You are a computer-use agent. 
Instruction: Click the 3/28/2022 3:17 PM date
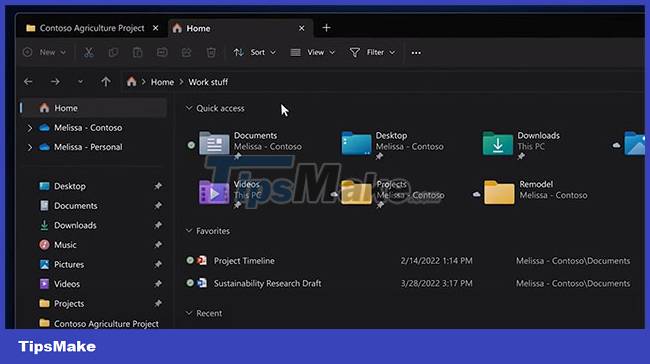click(437, 283)
